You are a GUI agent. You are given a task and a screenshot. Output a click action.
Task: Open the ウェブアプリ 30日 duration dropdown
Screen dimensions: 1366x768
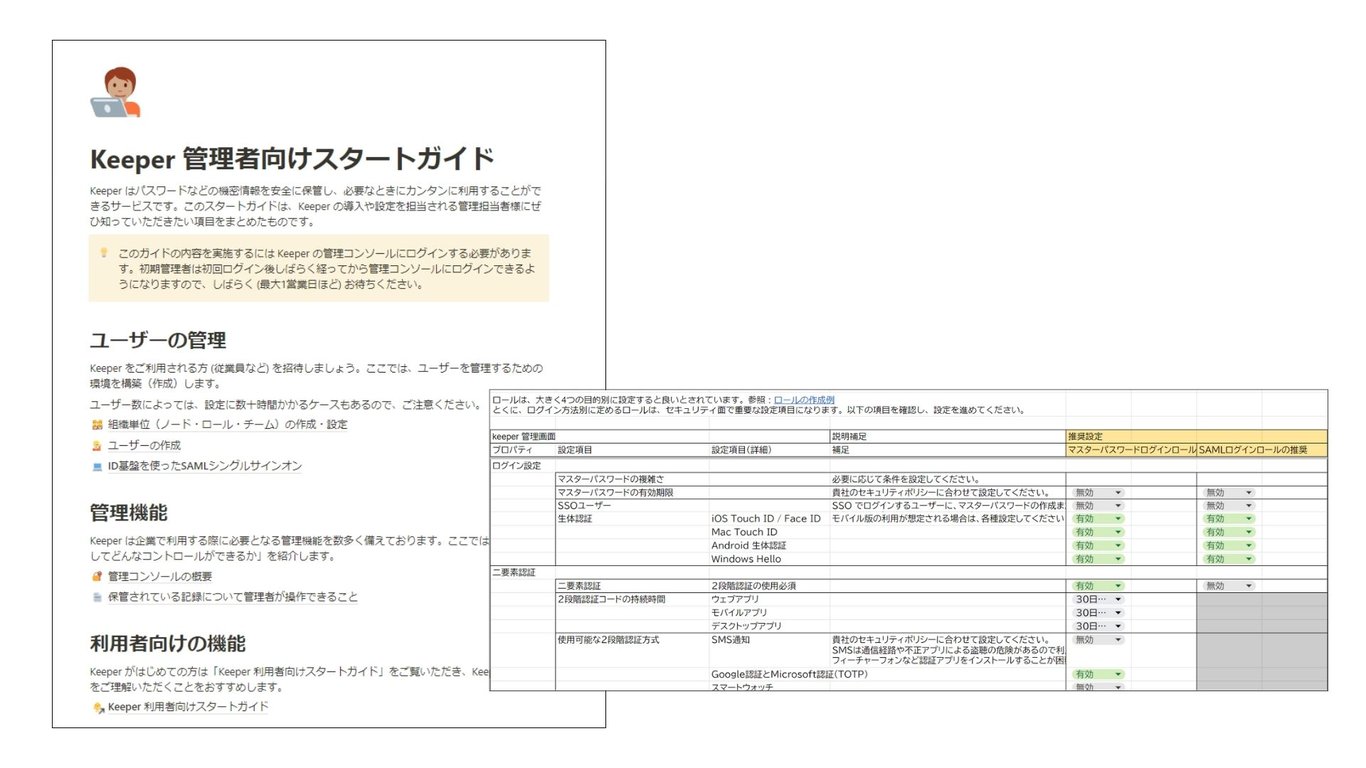[1097, 599]
